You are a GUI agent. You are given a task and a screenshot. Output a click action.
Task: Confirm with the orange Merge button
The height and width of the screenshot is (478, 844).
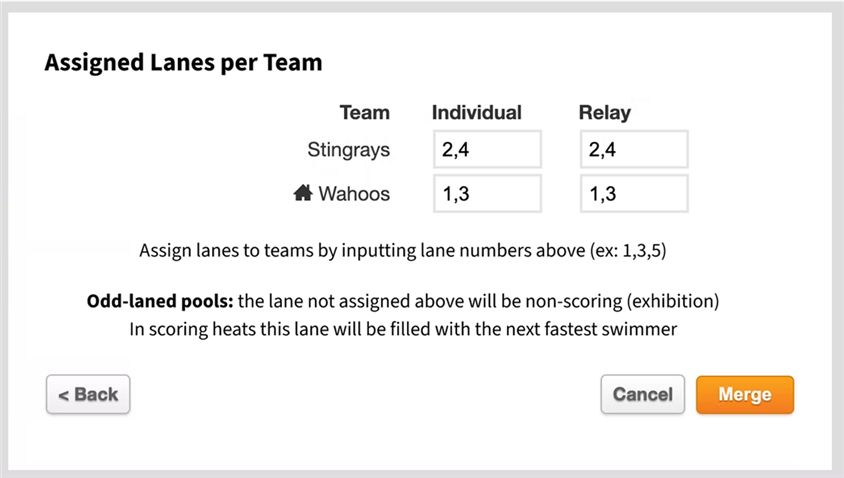744,394
